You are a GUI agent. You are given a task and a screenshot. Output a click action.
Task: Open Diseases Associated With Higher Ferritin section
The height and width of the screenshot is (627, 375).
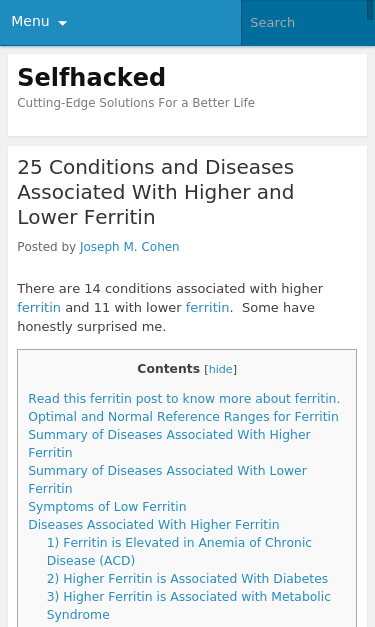pyautogui.click(x=154, y=525)
